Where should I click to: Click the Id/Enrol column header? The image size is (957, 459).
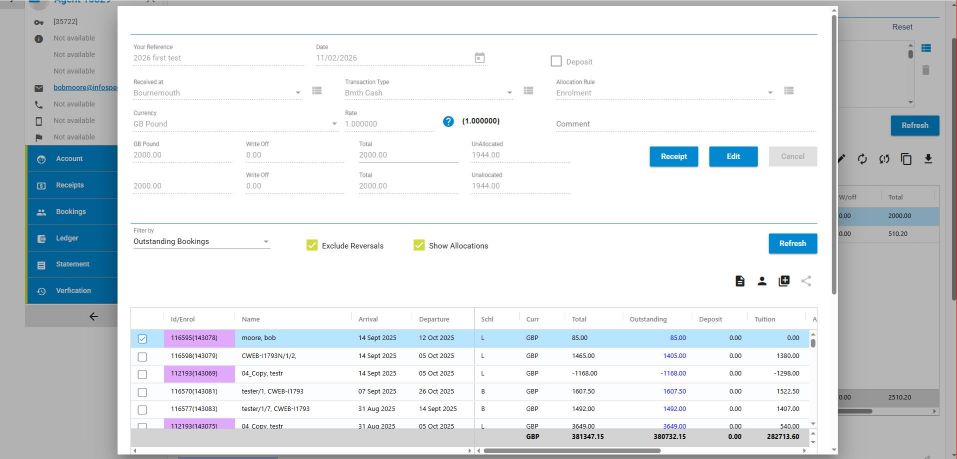click(x=182, y=319)
